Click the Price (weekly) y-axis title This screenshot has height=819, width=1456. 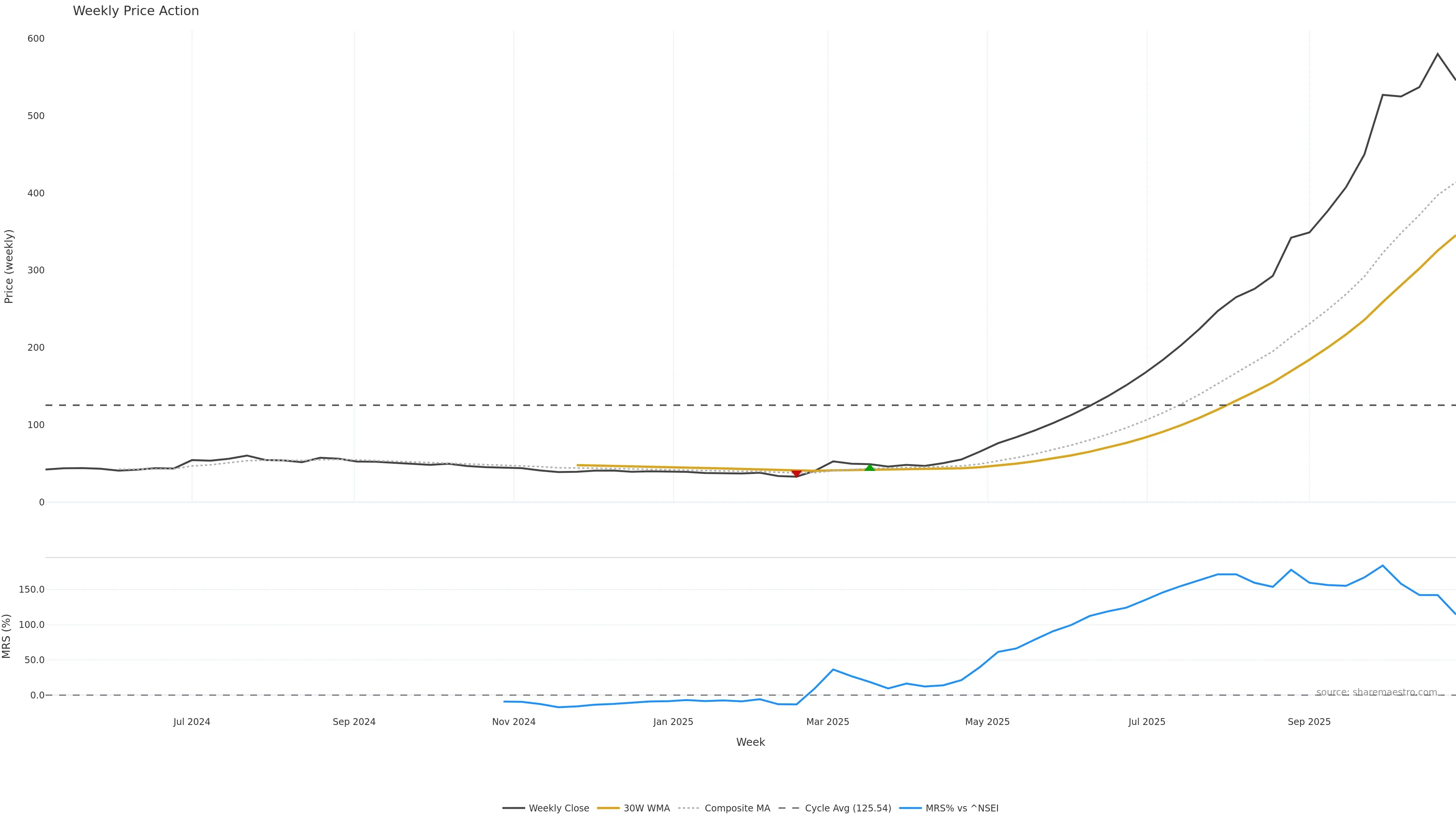click(8, 266)
